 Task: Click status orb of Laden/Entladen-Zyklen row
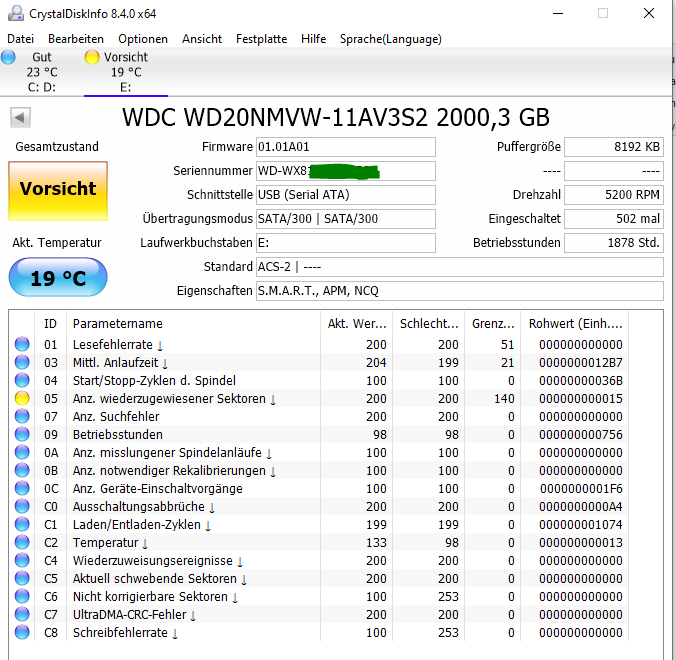click(22, 524)
